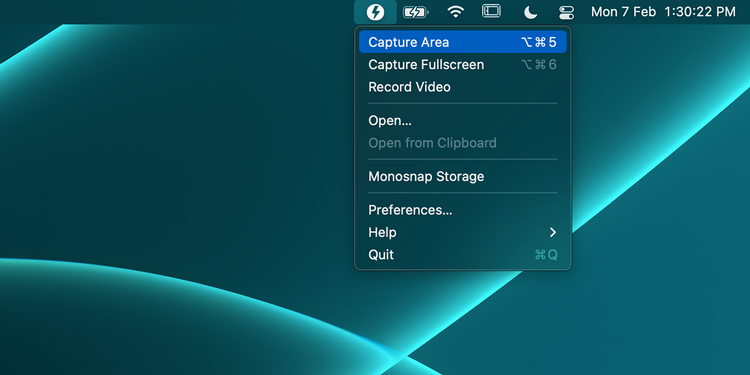The width and height of the screenshot is (750, 375).
Task: Expand the Help submenu
Action: pos(463,232)
